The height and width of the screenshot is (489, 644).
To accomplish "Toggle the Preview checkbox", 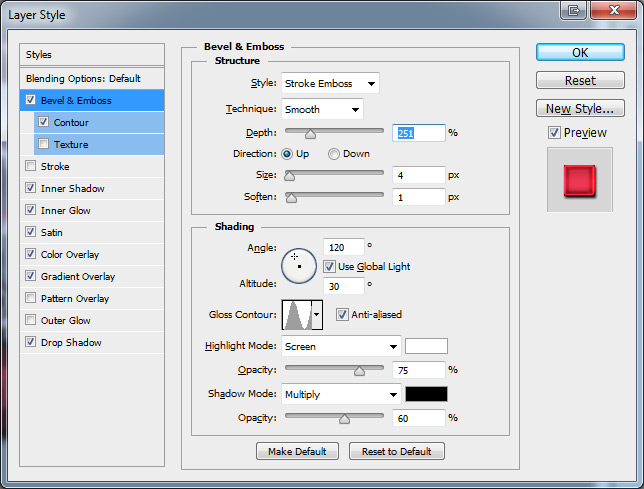I will 554,133.
